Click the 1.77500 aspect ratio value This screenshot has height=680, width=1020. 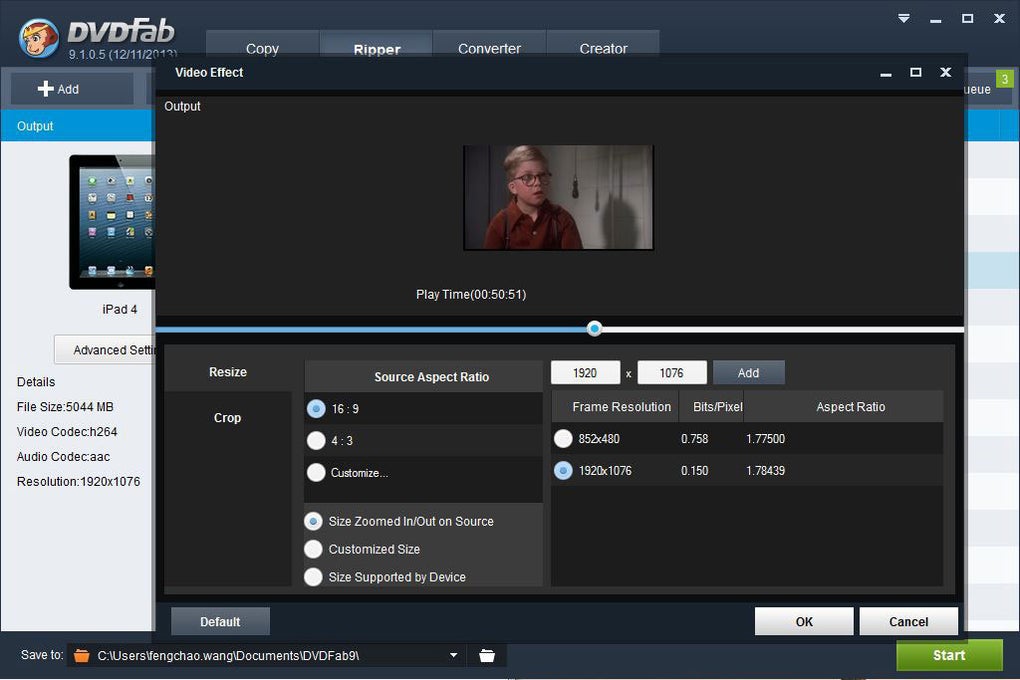pyautogui.click(x=765, y=439)
